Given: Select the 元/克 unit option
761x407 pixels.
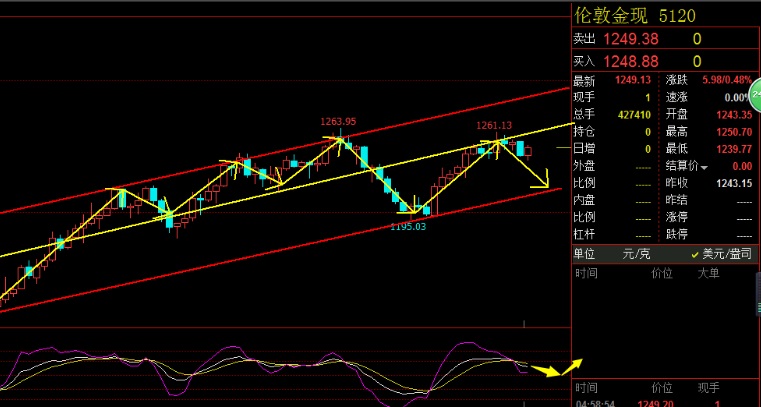Looking at the screenshot, I should [636, 254].
